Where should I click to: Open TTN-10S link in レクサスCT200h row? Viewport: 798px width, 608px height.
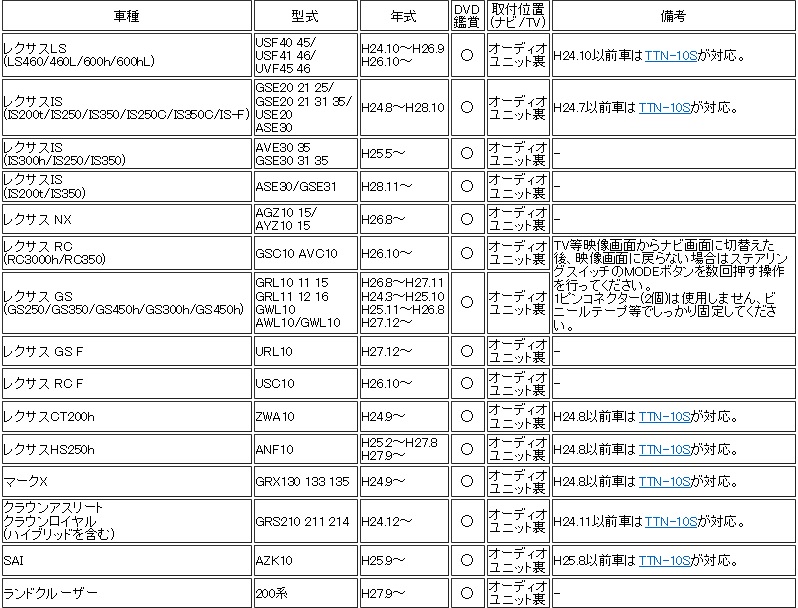tap(665, 416)
